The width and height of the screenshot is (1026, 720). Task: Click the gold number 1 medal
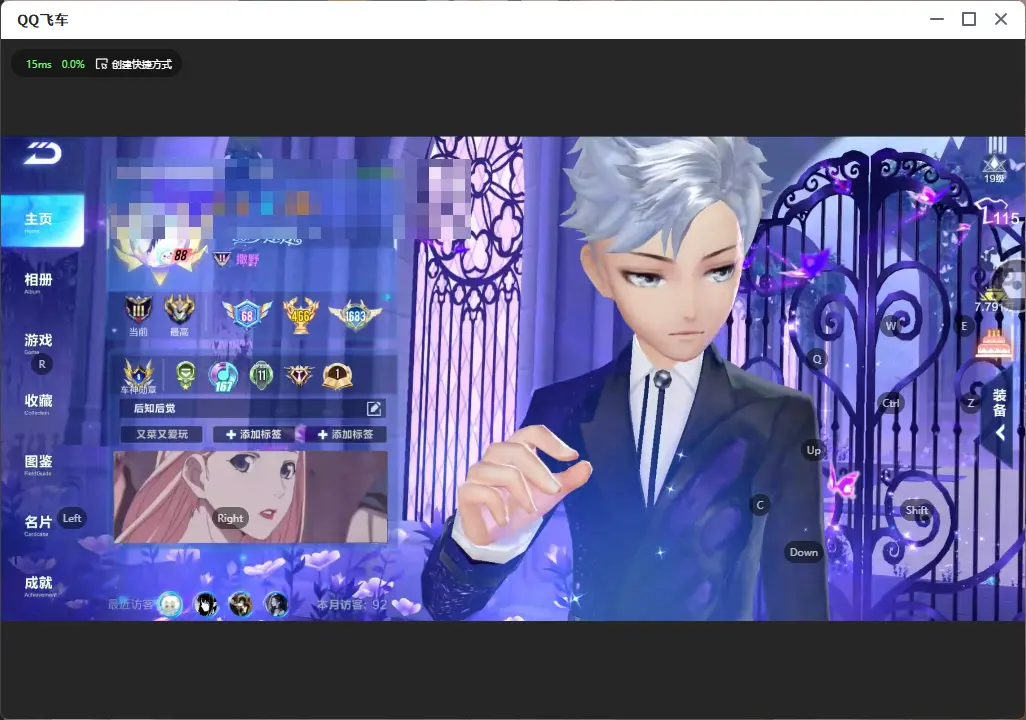pyautogui.click(x=338, y=376)
